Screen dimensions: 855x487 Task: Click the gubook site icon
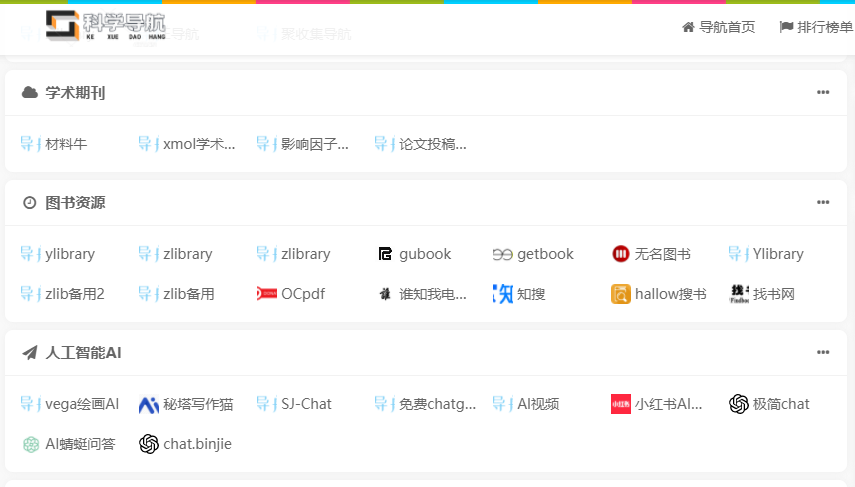(385, 254)
